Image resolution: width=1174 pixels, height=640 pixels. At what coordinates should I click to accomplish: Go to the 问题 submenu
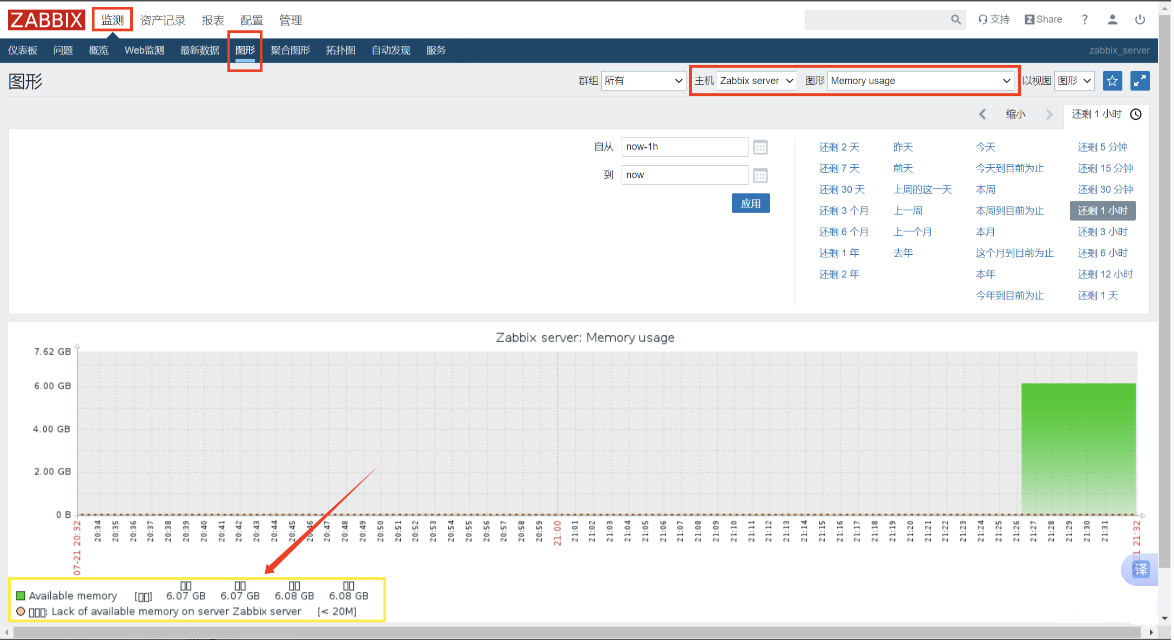tap(63, 50)
